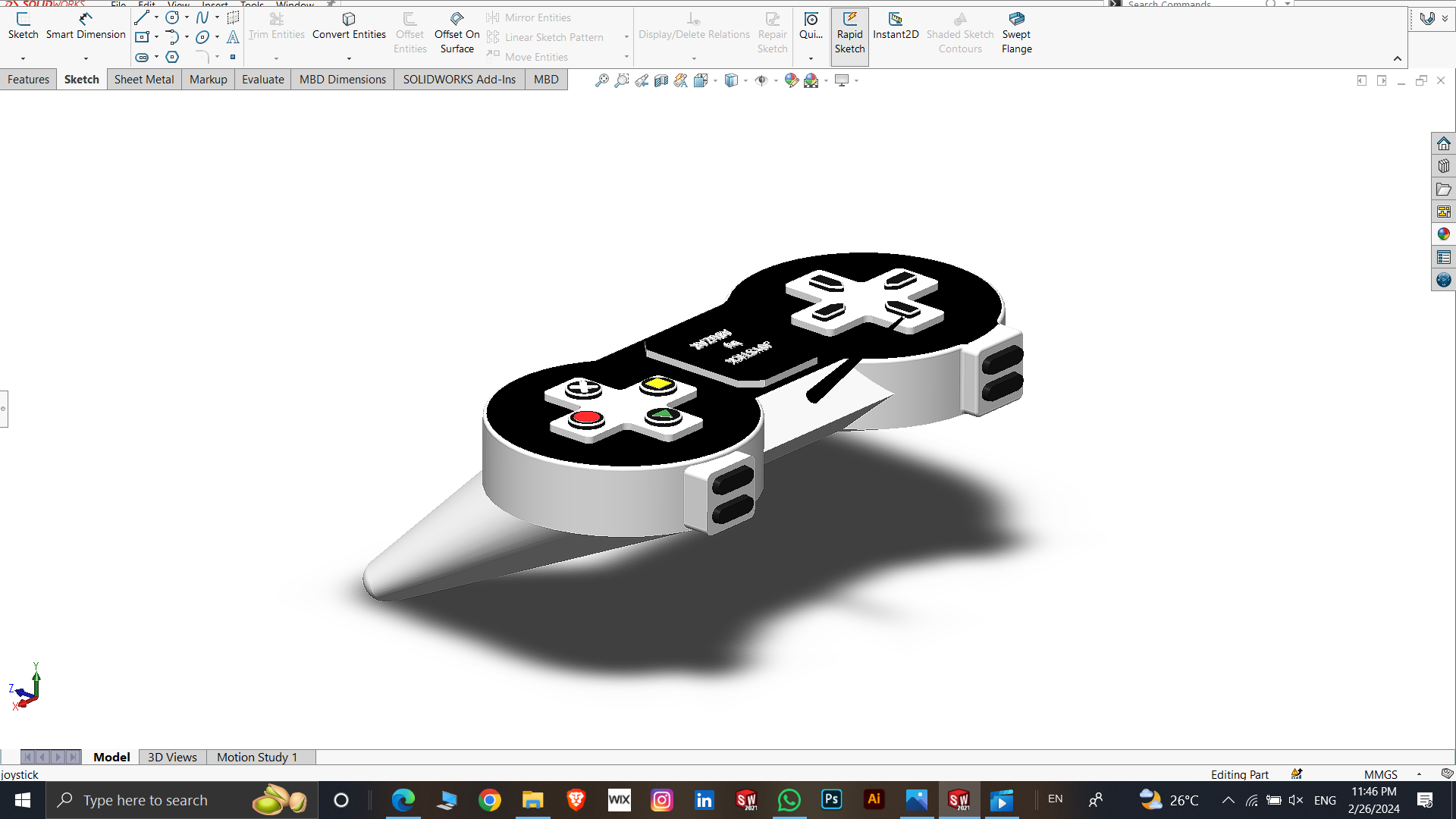
Task: Toggle Rapid Sketch mode
Action: [x=849, y=33]
